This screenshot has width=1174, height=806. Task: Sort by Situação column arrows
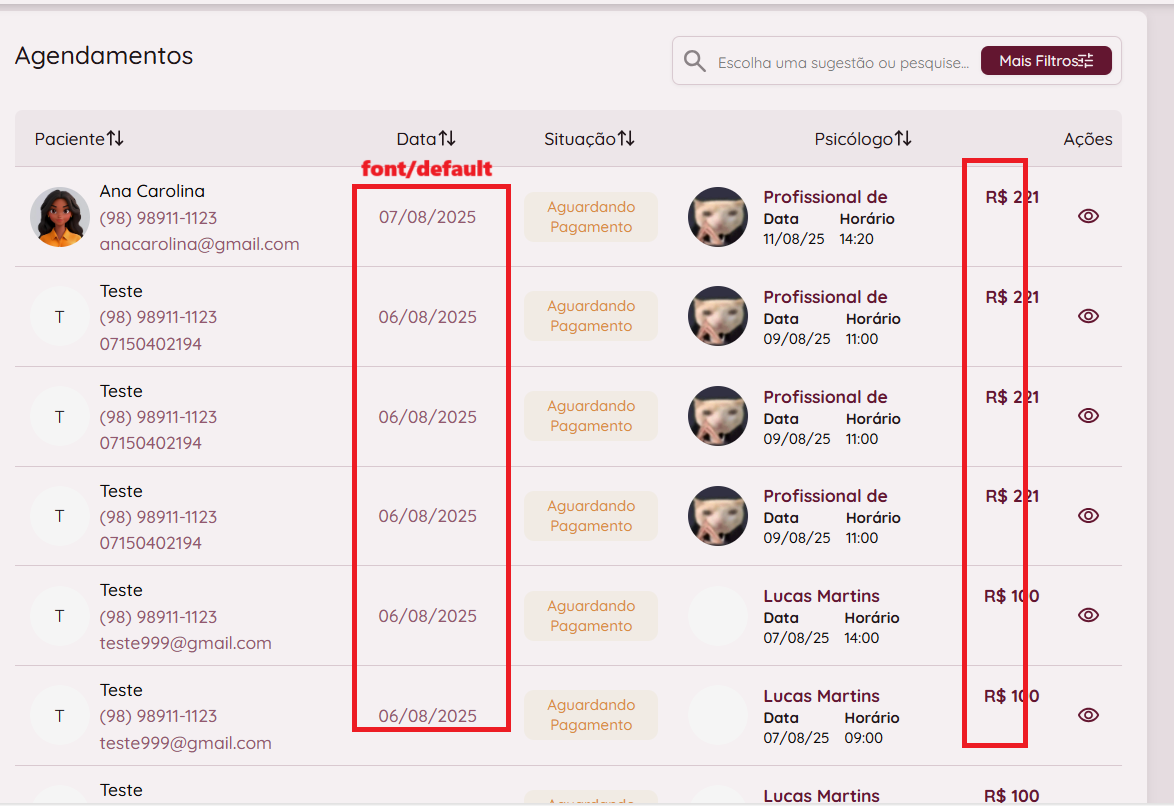click(626, 139)
